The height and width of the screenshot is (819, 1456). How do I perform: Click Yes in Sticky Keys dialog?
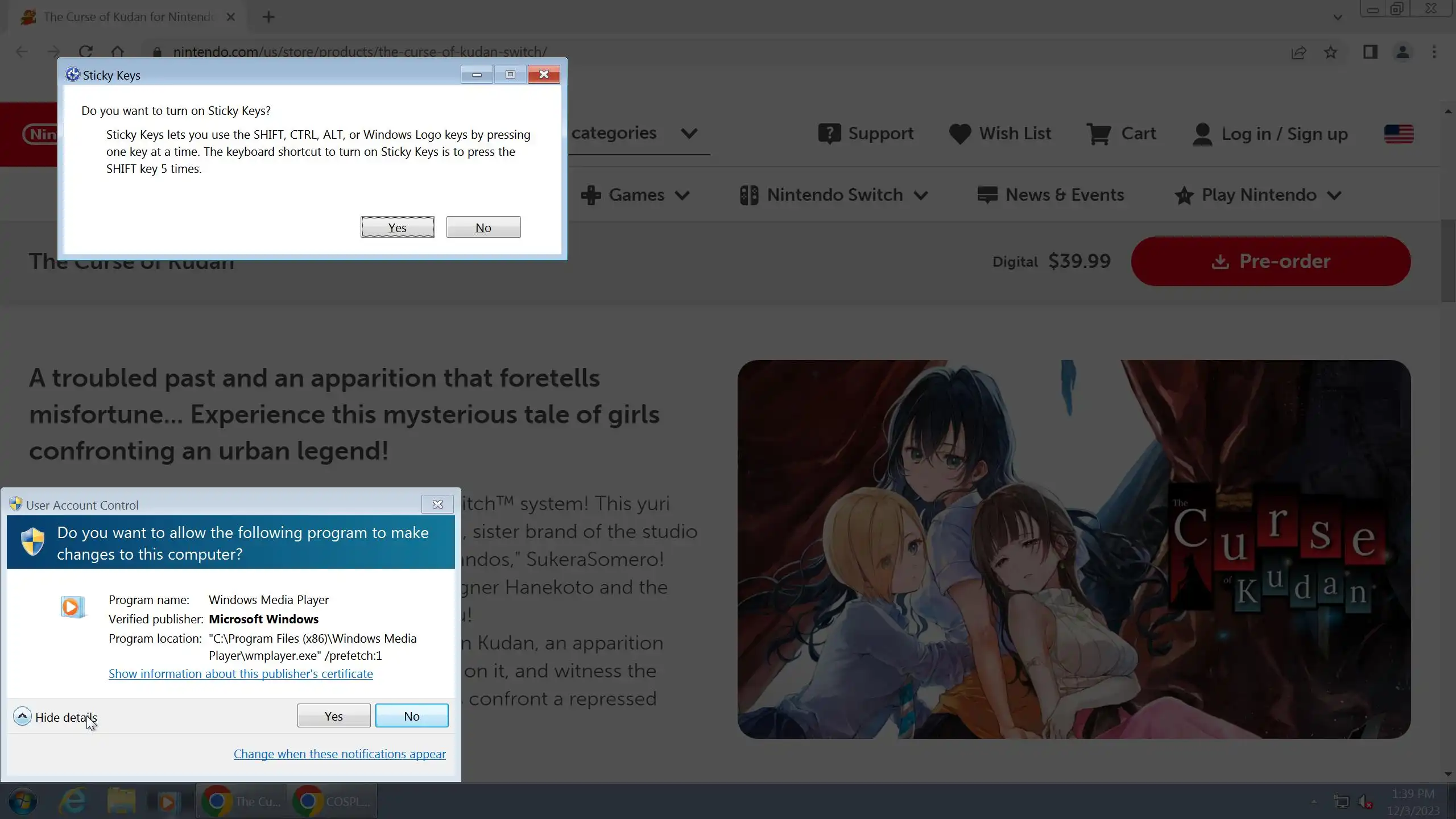click(x=398, y=227)
